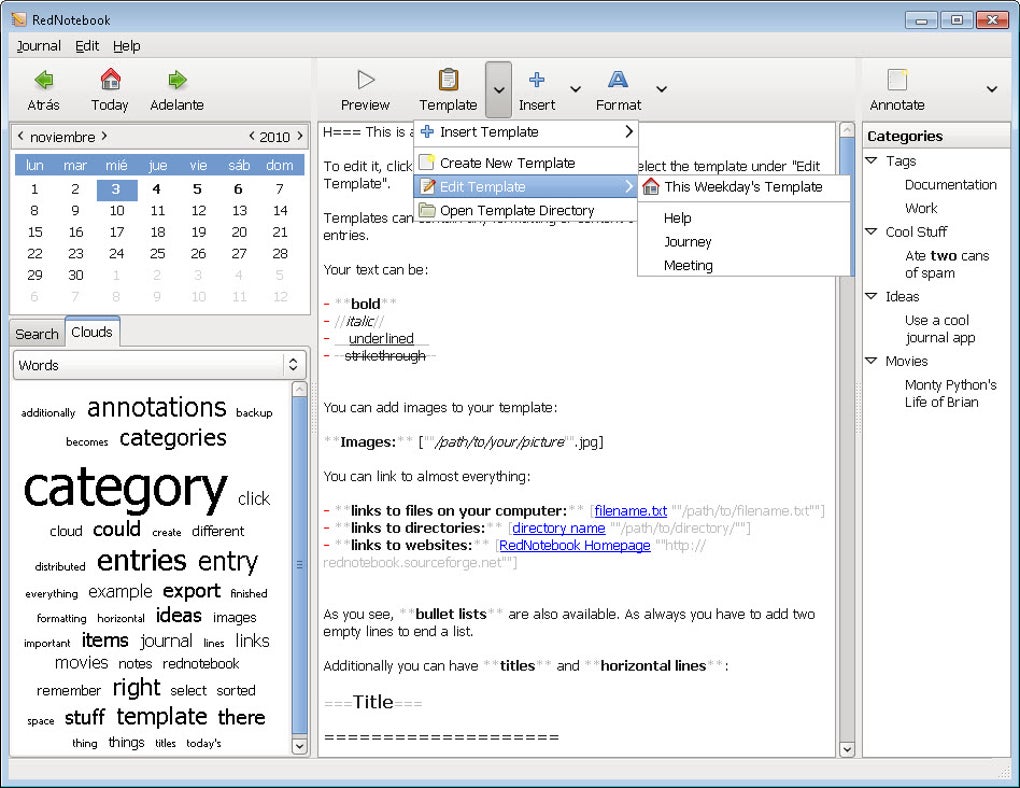Viewport: 1020px width, 788px height.
Task: Select day 14 on the calendar
Action: [x=280, y=211]
